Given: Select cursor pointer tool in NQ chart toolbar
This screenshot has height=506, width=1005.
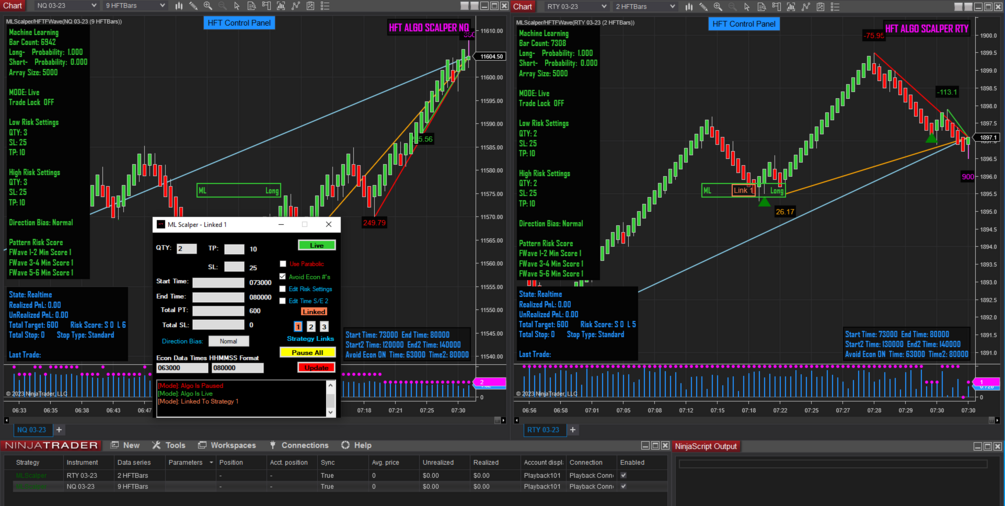Looking at the screenshot, I should [x=237, y=6].
